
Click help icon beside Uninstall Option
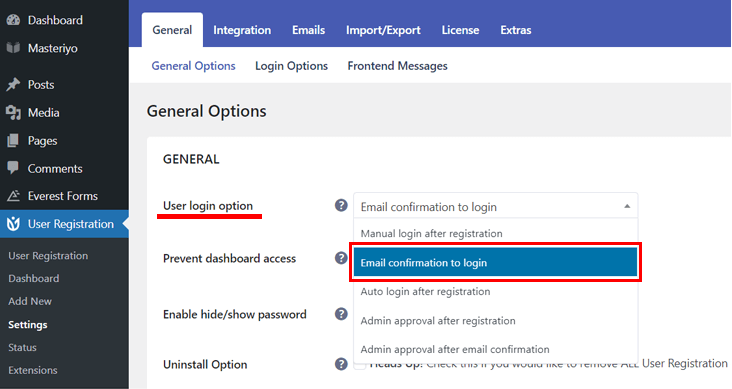[x=341, y=364]
